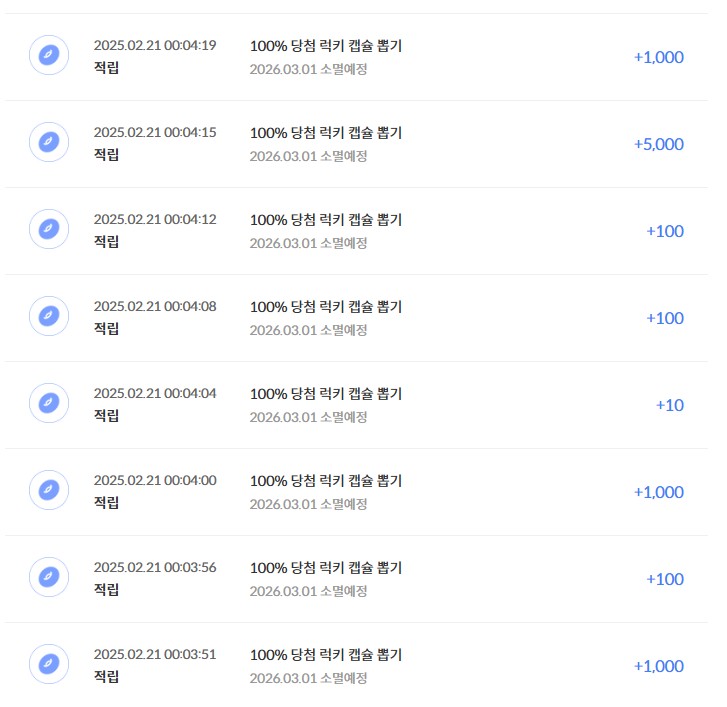727x707 pixels.
Task: Click the point icon for the 00:04:00 entry
Action: coord(49,490)
